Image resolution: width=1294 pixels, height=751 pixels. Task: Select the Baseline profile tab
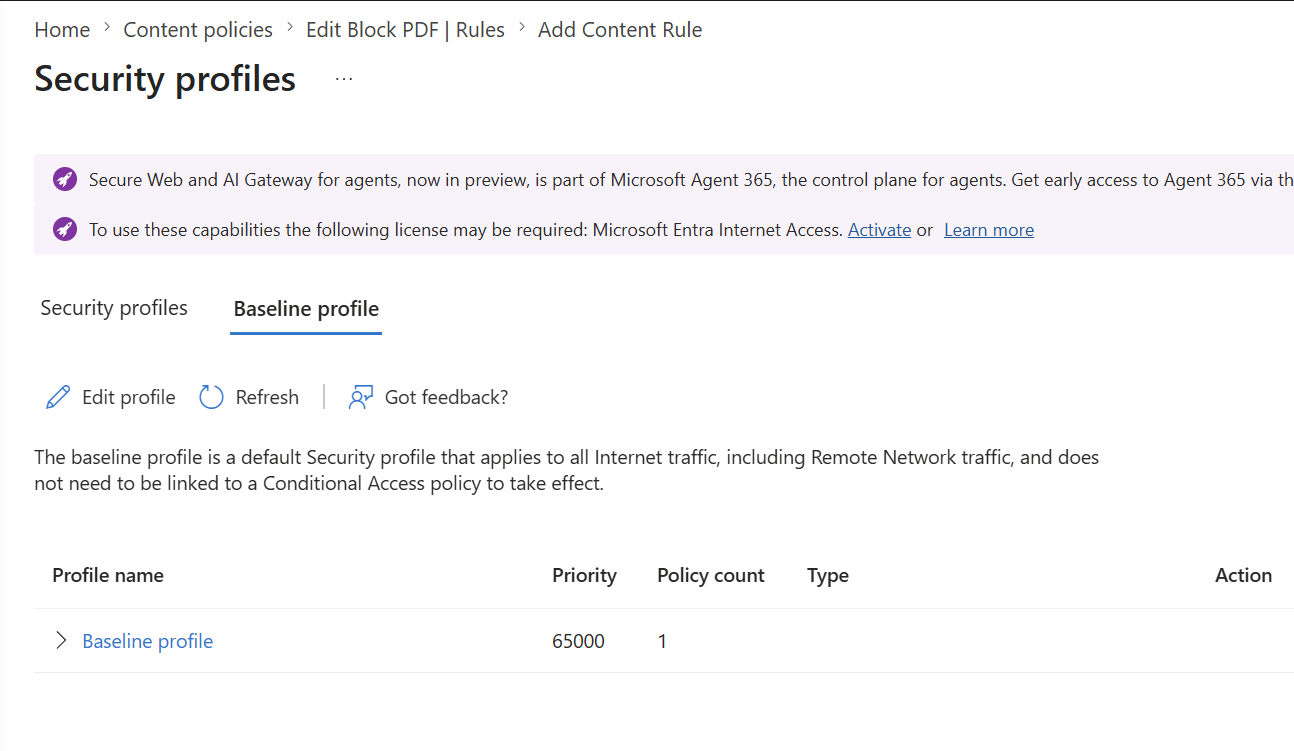tap(306, 309)
